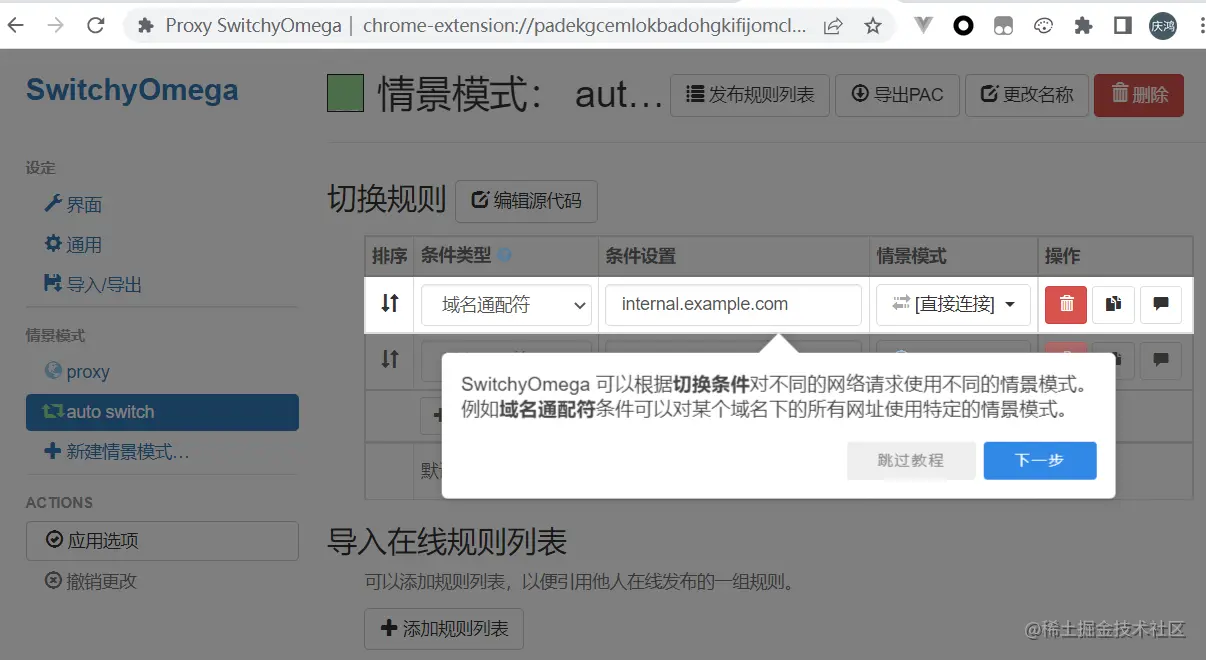Discard changes with 撤销更改

pyautogui.click(x=91, y=581)
